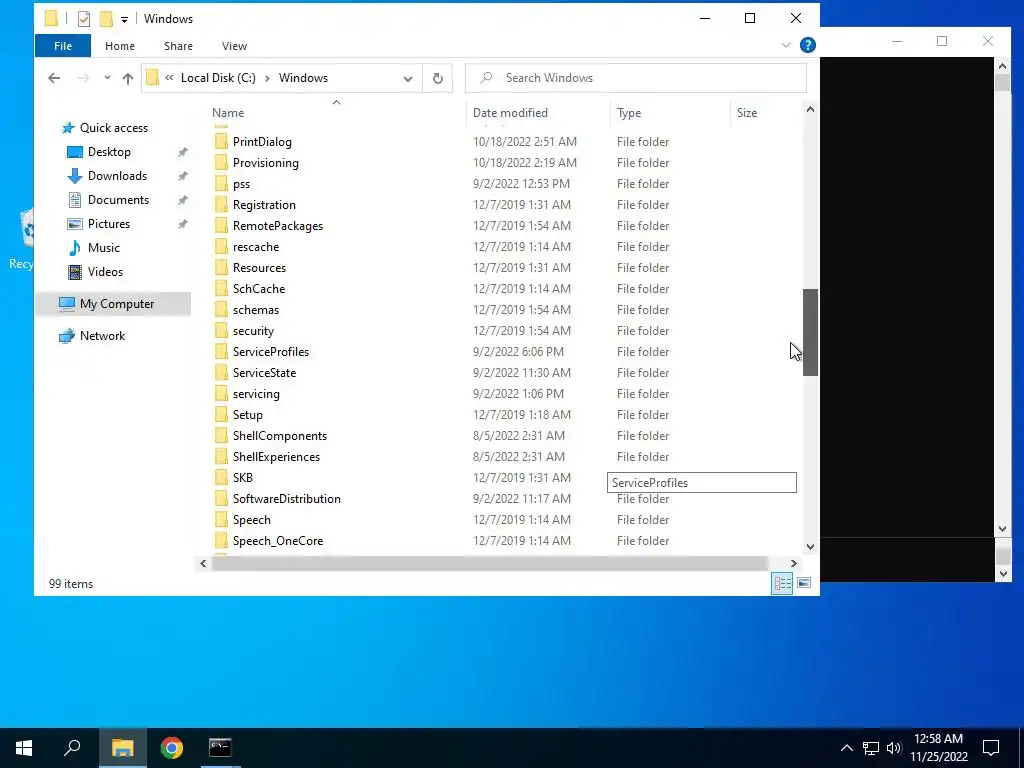The height and width of the screenshot is (768, 1024).
Task: Select the Registration folder
Action: pyautogui.click(x=264, y=205)
